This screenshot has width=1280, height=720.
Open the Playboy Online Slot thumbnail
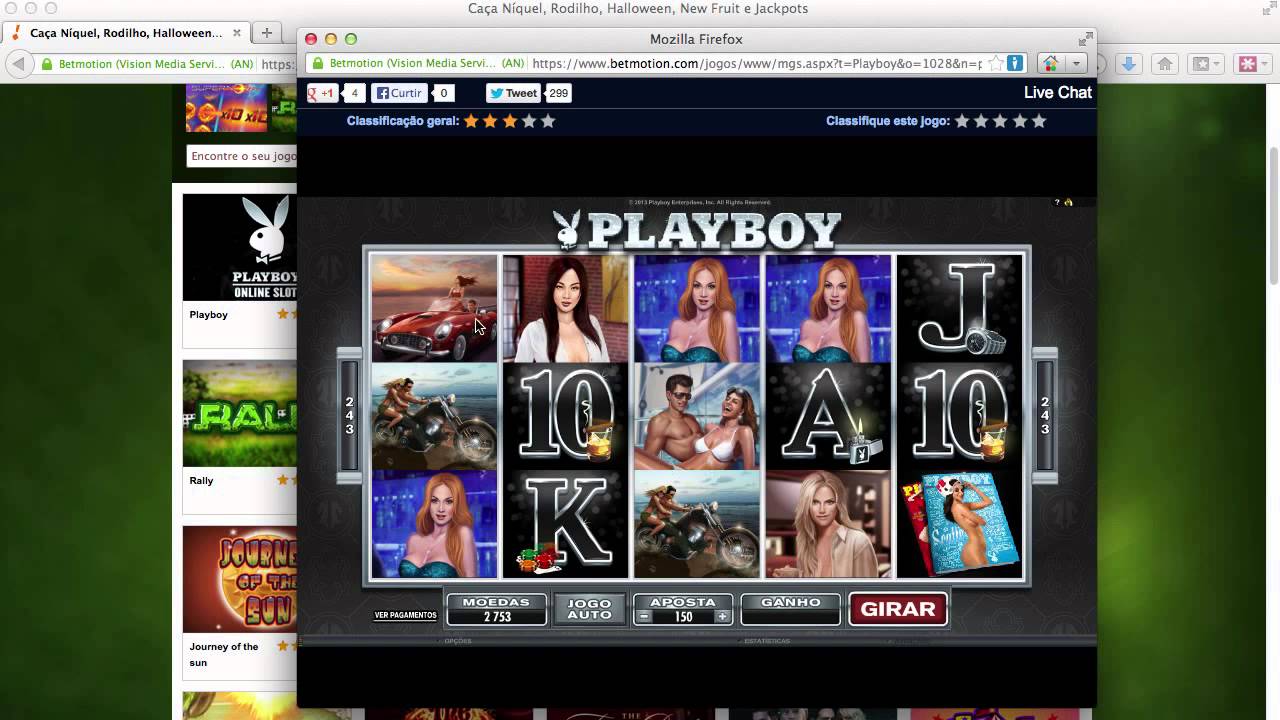(x=240, y=247)
